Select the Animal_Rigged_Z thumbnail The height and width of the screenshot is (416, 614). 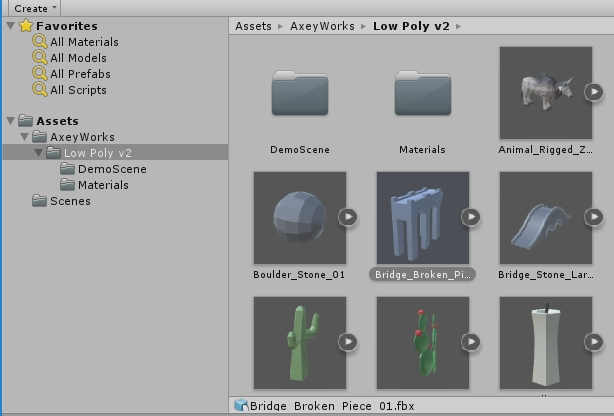point(546,93)
